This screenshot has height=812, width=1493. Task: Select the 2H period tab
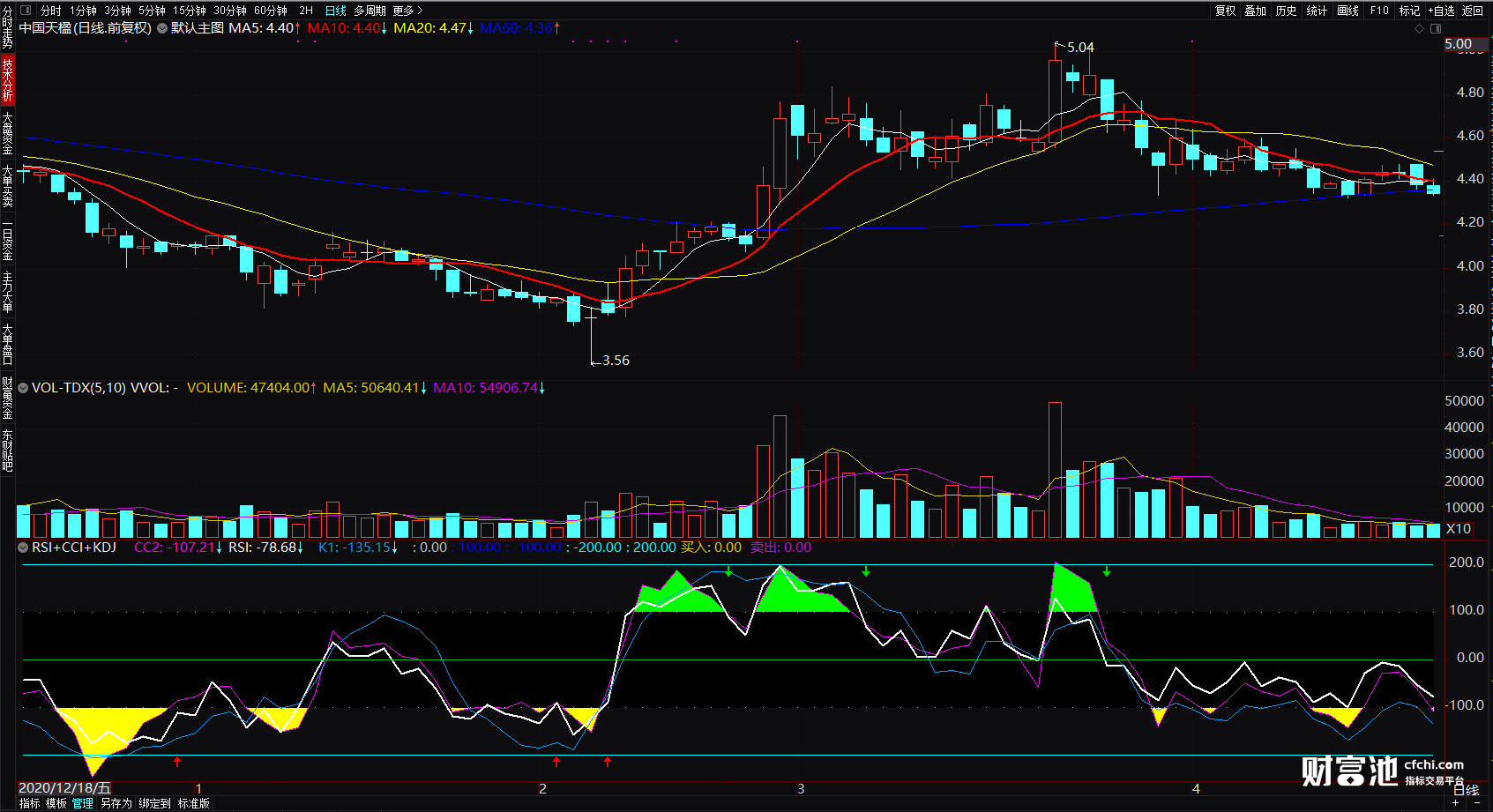(x=306, y=11)
